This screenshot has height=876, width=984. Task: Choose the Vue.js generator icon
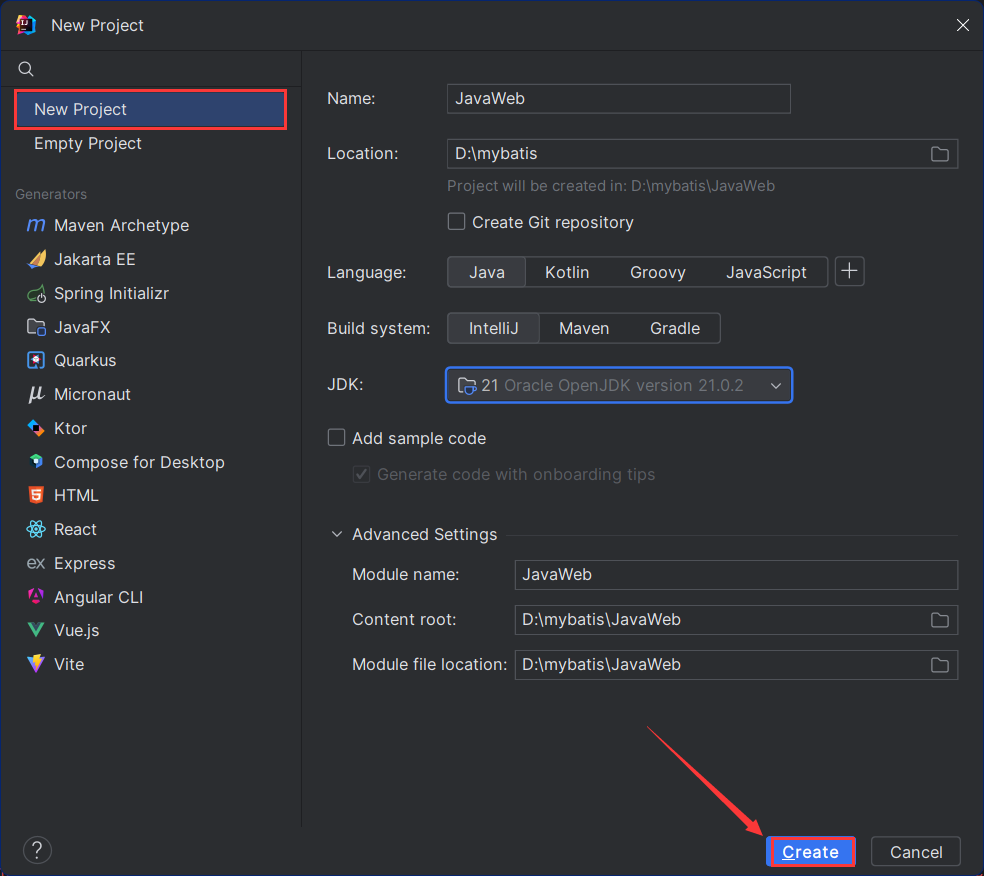coord(36,630)
